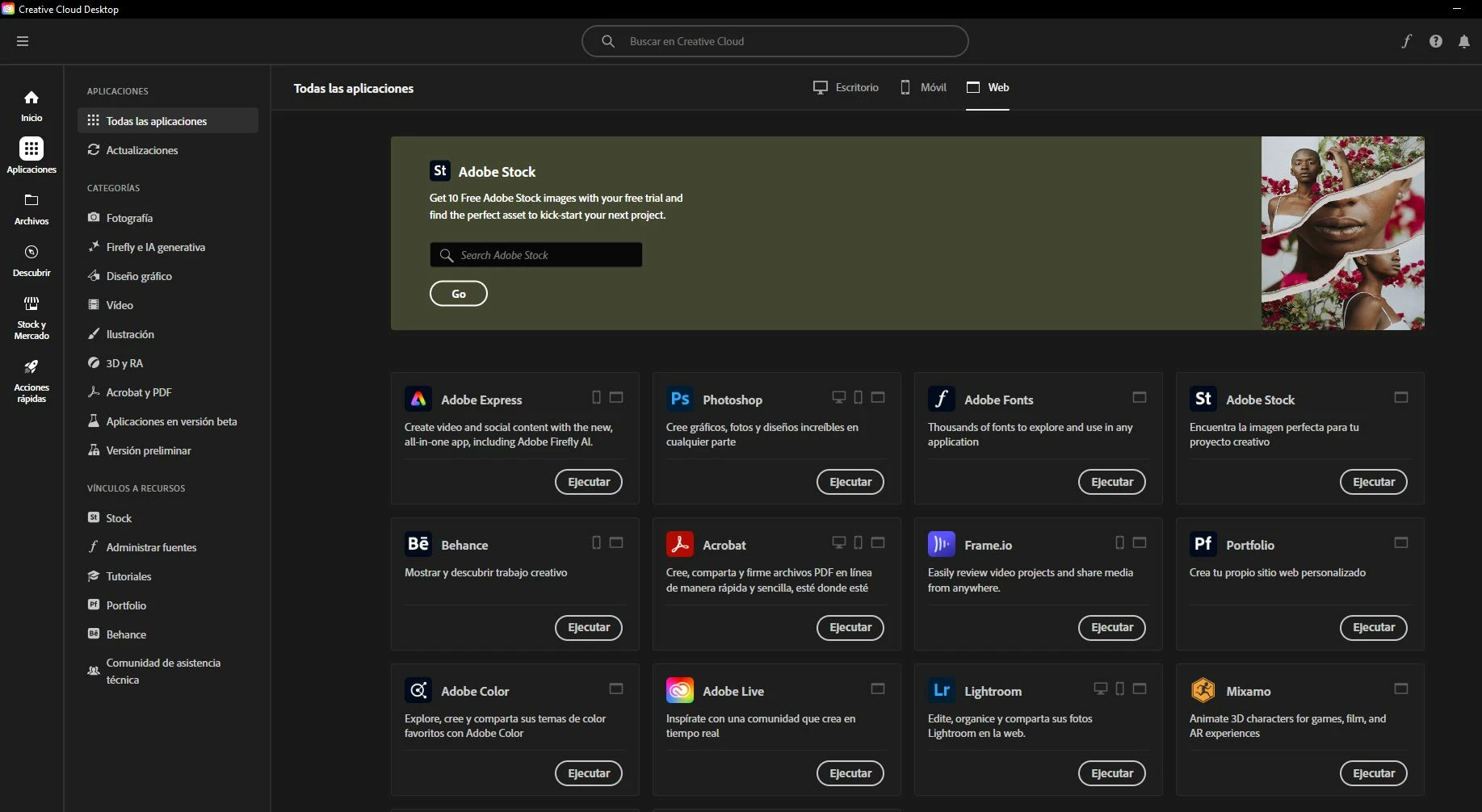Image resolution: width=1482 pixels, height=812 pixels.
Task: Click the Adobe Stock St card icon
Action: tap(1203, 399)
